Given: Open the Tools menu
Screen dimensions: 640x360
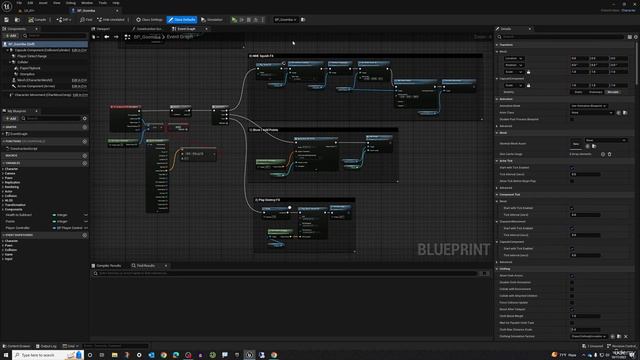Looking at the screenshot, I should (x=103, y=3).
